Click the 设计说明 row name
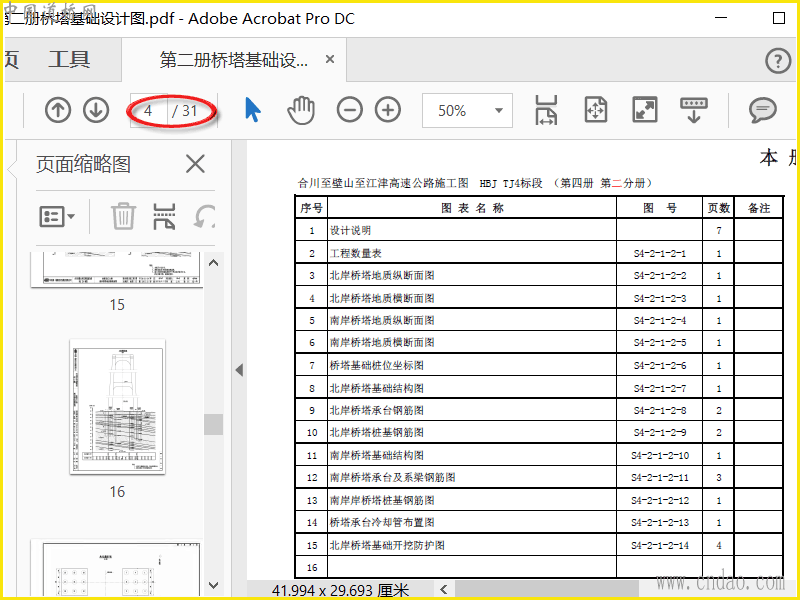 (x=350, y=231)
